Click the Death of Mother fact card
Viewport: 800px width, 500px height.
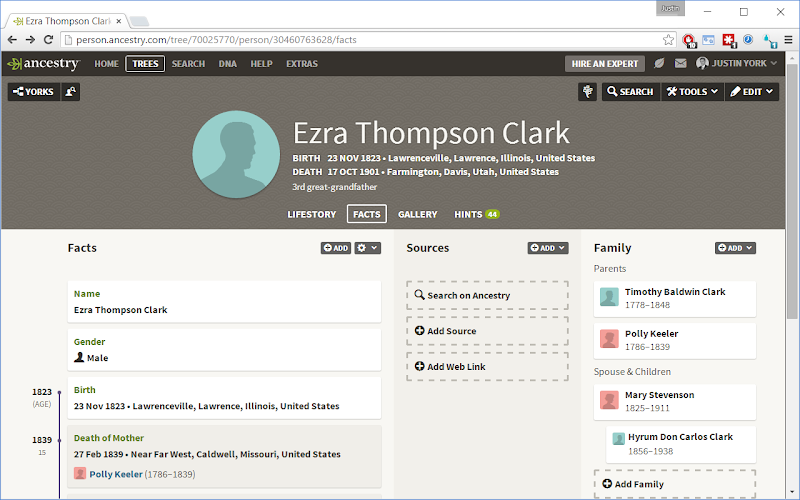pos(224,456)
